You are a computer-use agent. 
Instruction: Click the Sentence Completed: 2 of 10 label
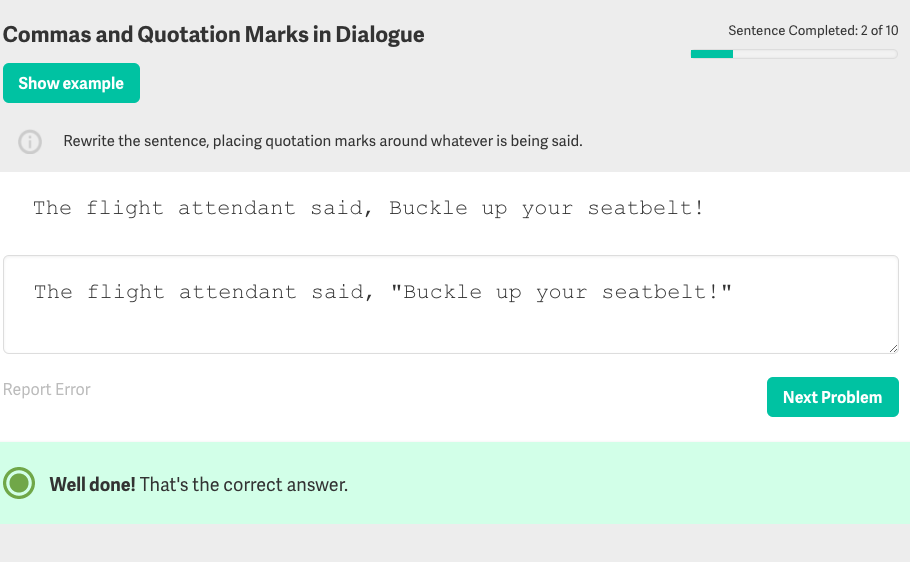(x=813, y=31)
